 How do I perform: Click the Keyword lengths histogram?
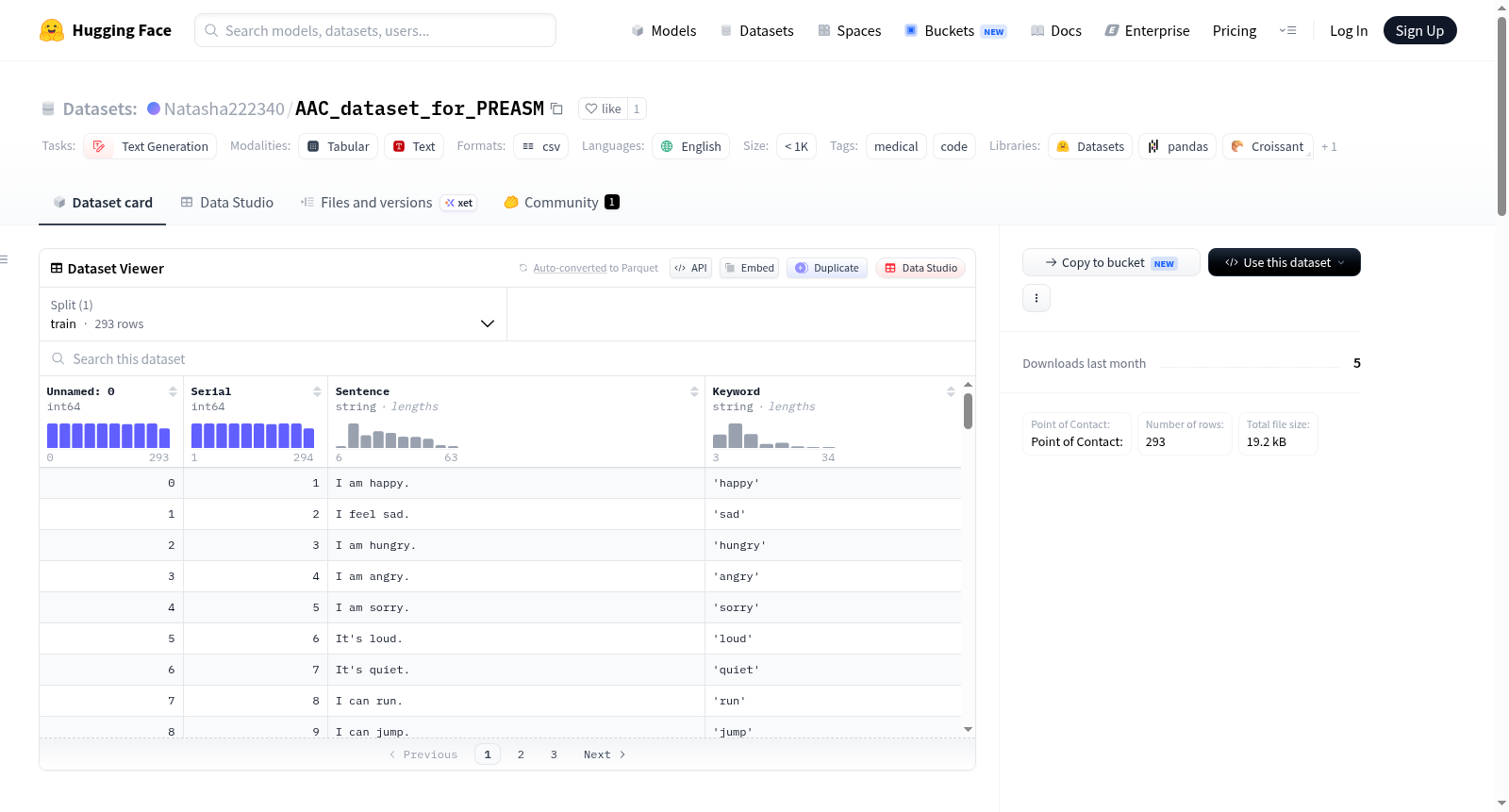point(774,435)
